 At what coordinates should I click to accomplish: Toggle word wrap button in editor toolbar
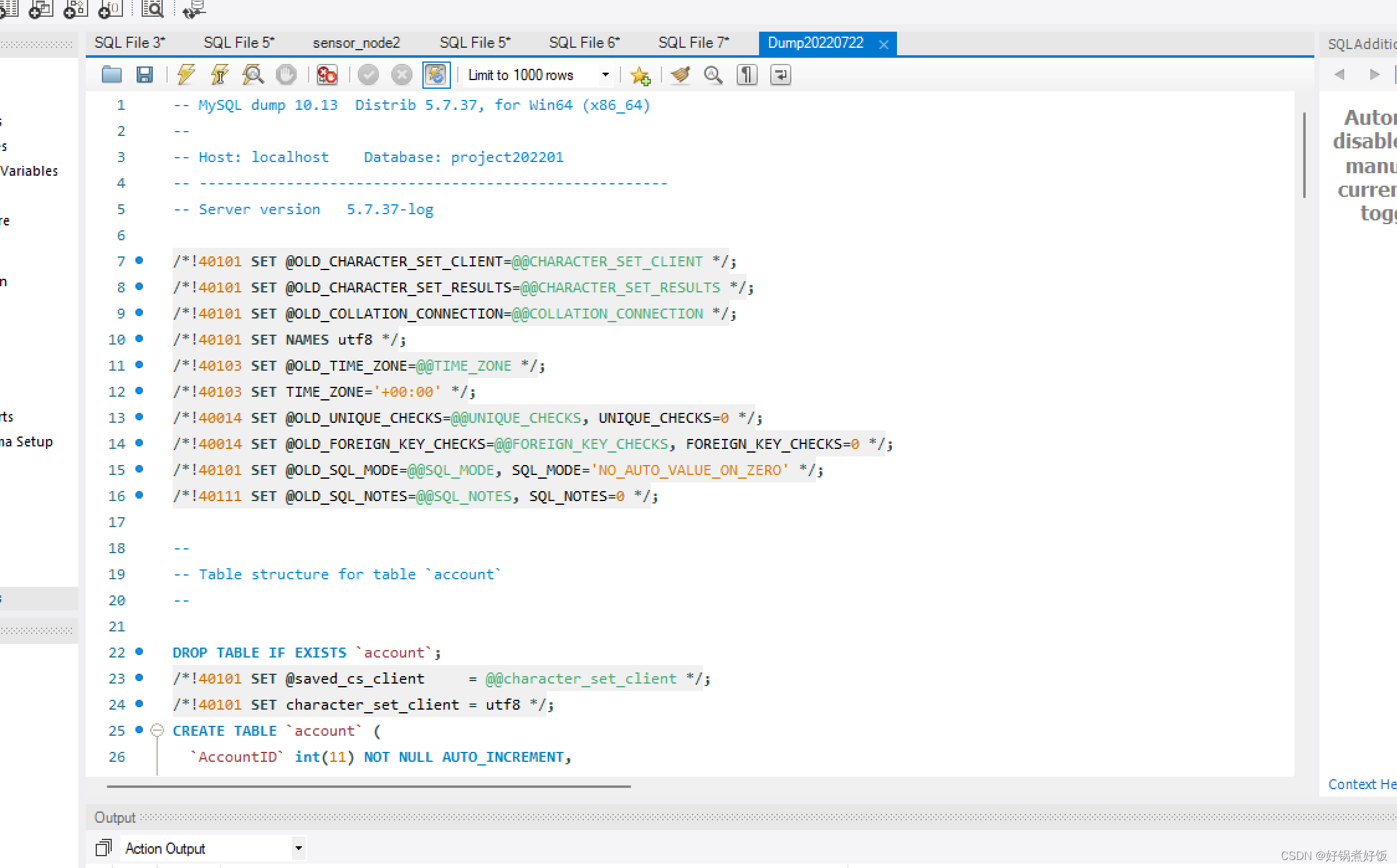[780, 75]
